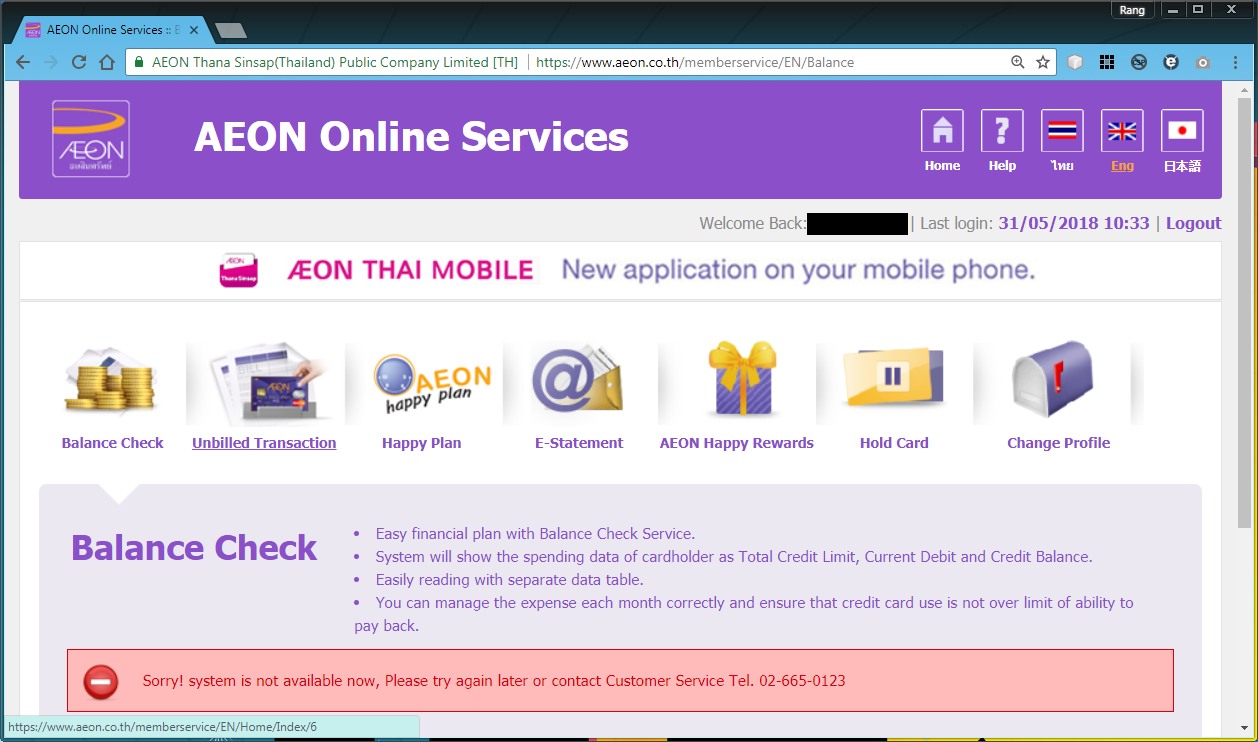Click the 'Sorry! system is not available' message
This screenshot has height=742, width=1258.
[x=494, y=681]
